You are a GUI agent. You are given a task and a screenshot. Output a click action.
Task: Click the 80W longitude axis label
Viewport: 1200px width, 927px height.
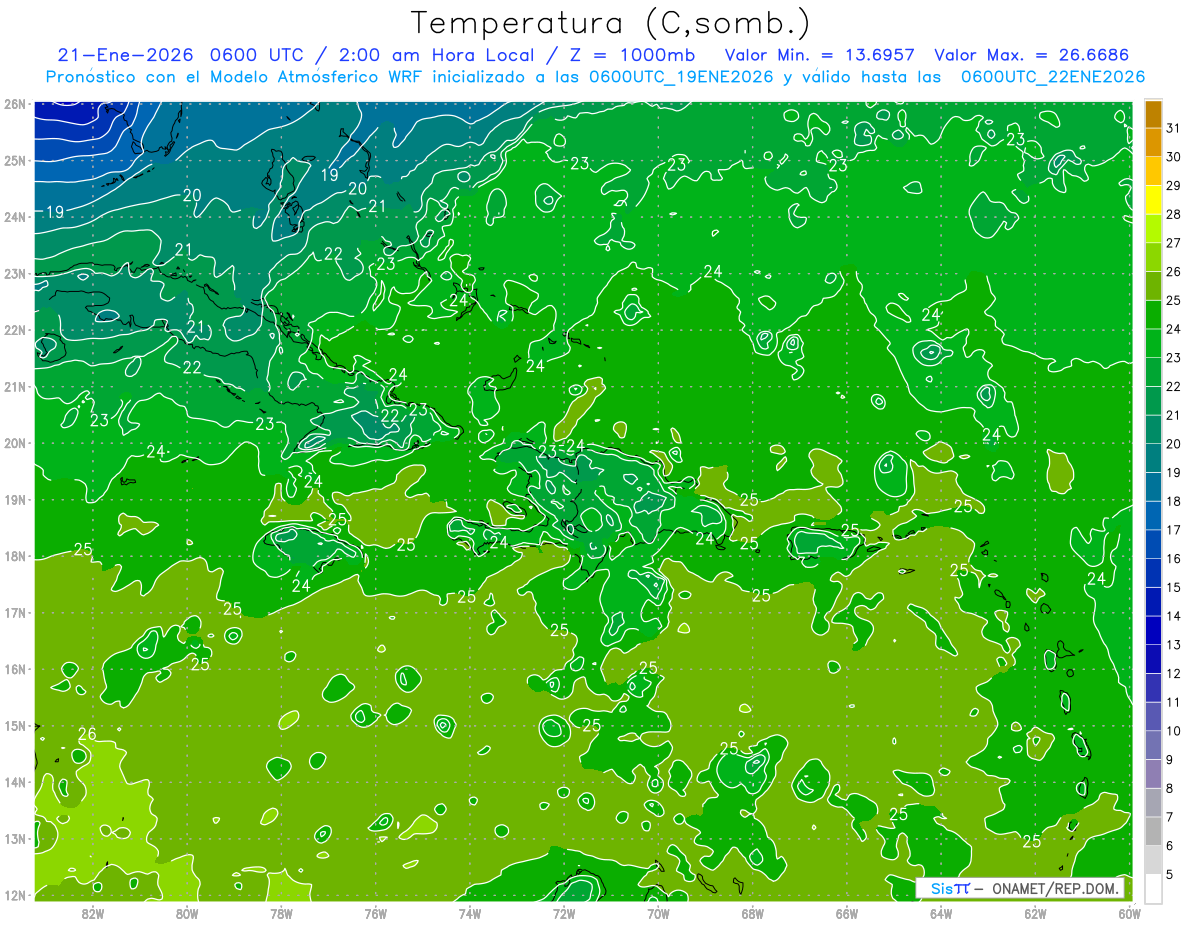tap(187, 913)
